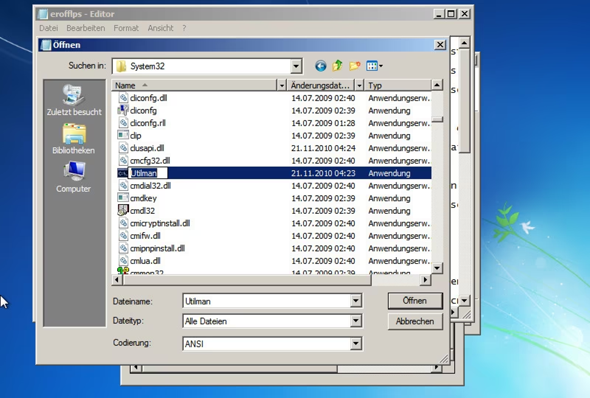This screenshot has width=590, height=398.
Task: Select the cliconfg.rll file icon
Action: click(x=123, y=123)
